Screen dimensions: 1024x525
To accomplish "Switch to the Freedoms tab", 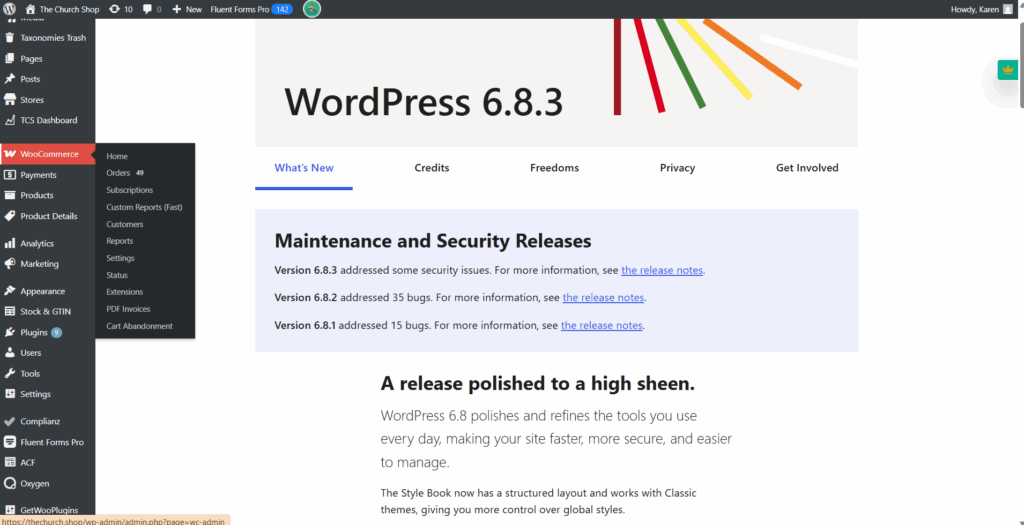I will pos(554,168).
